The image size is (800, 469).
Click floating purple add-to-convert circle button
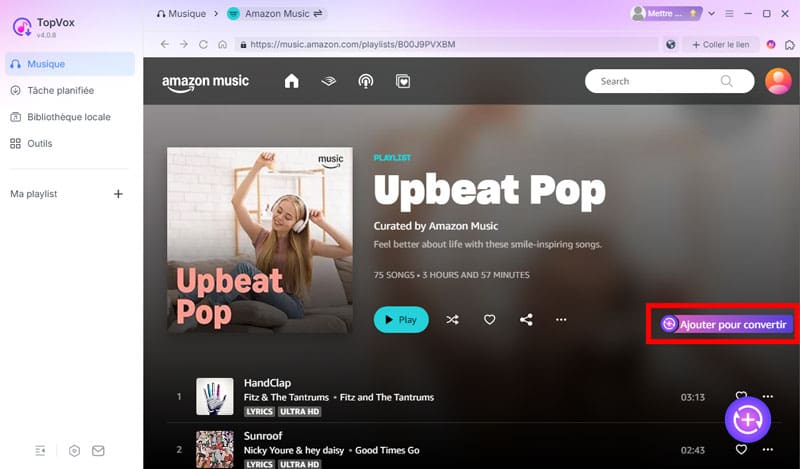click(747, 419)
